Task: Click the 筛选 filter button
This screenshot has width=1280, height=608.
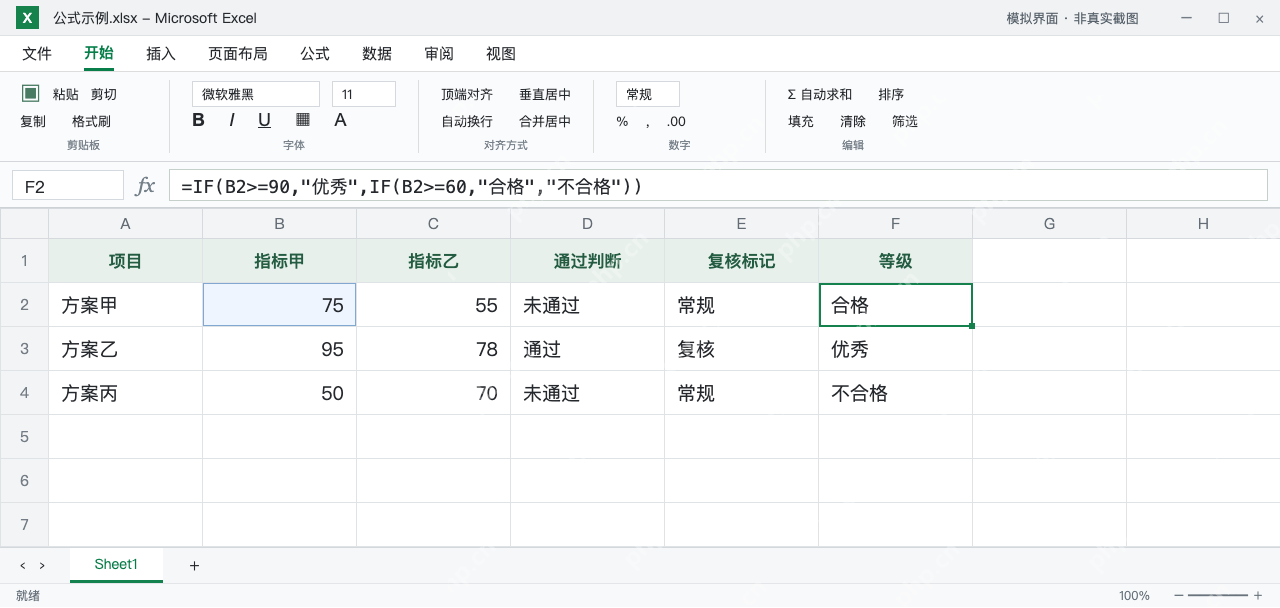Action: [x=905, y=122]
